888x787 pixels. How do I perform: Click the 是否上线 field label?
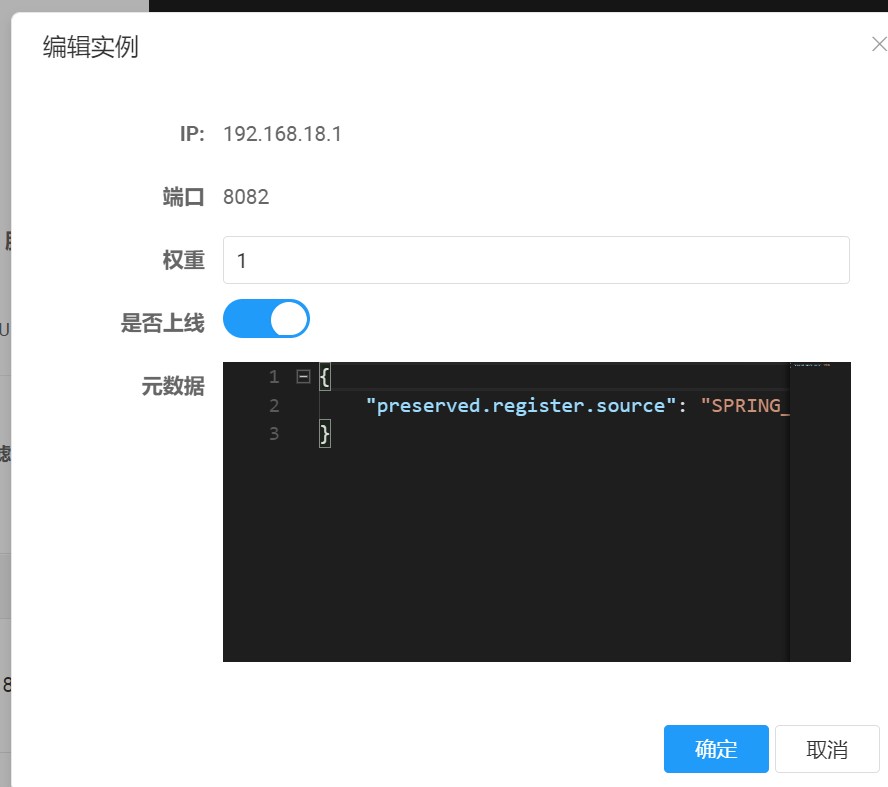(x=162, y=322)
